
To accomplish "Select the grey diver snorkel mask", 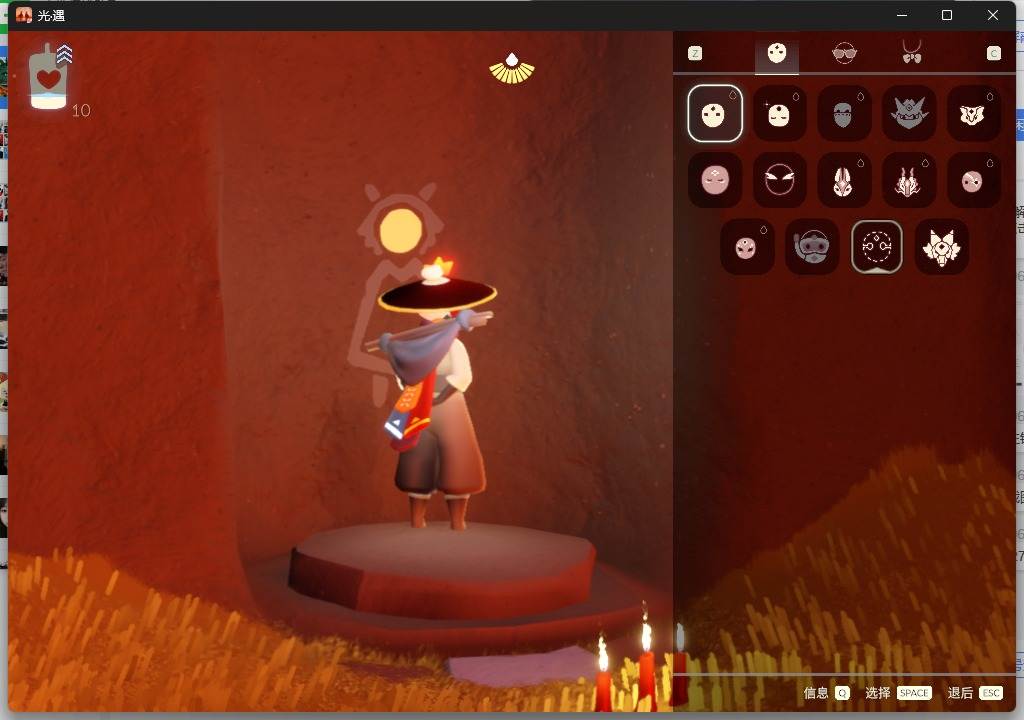I will coord(812,247).
